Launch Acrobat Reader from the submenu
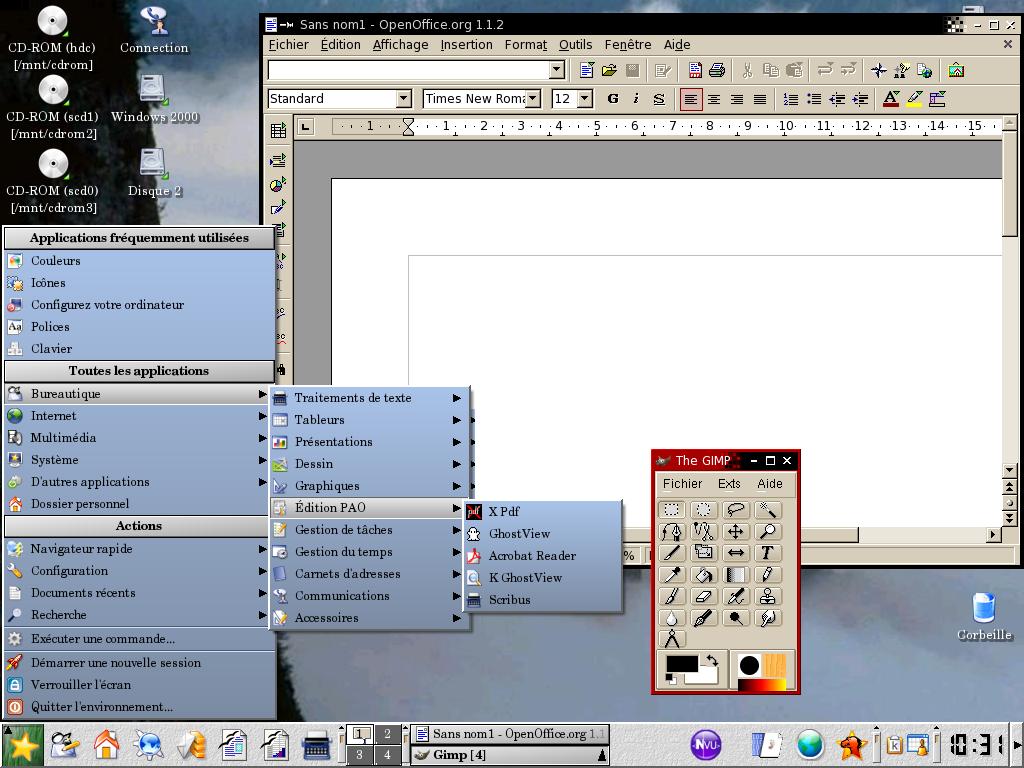This screenshot has height=768, width=1024. coord(542,556)
